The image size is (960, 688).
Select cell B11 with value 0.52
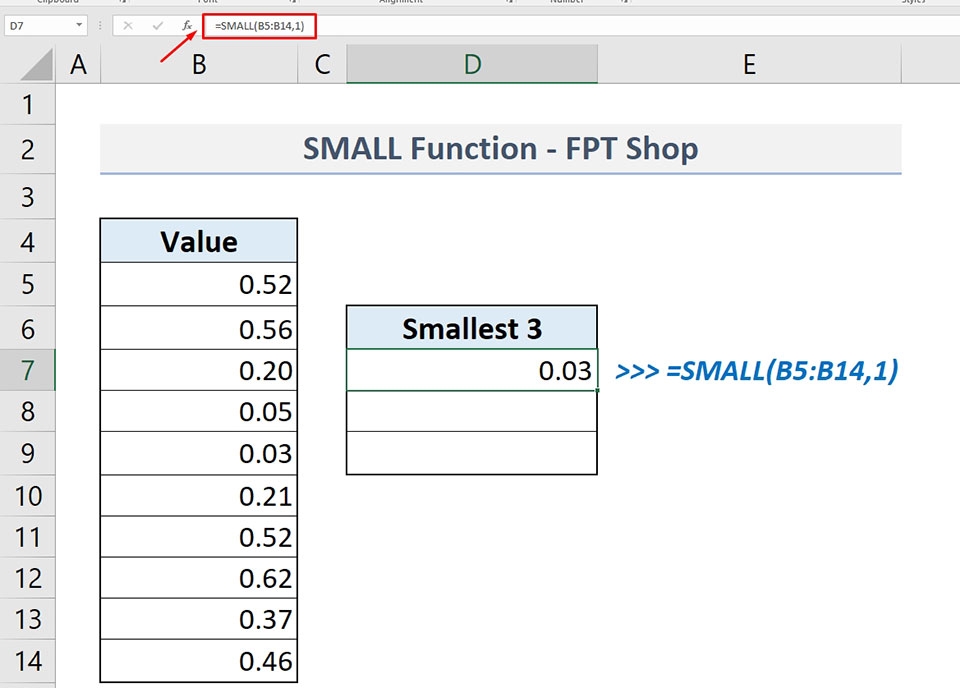click(x=199, y=537)
